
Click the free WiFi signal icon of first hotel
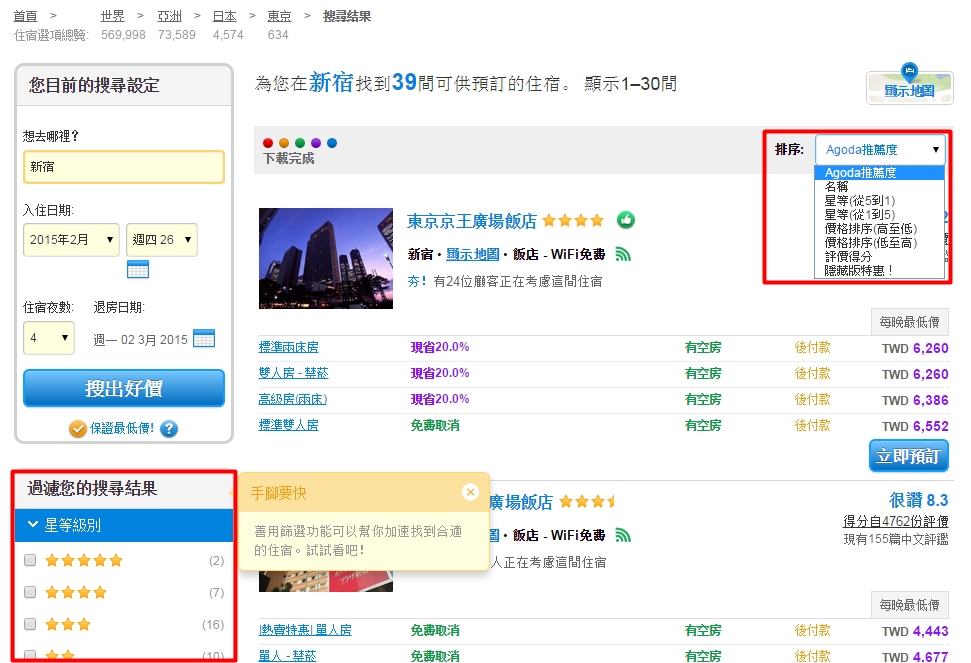623,255
